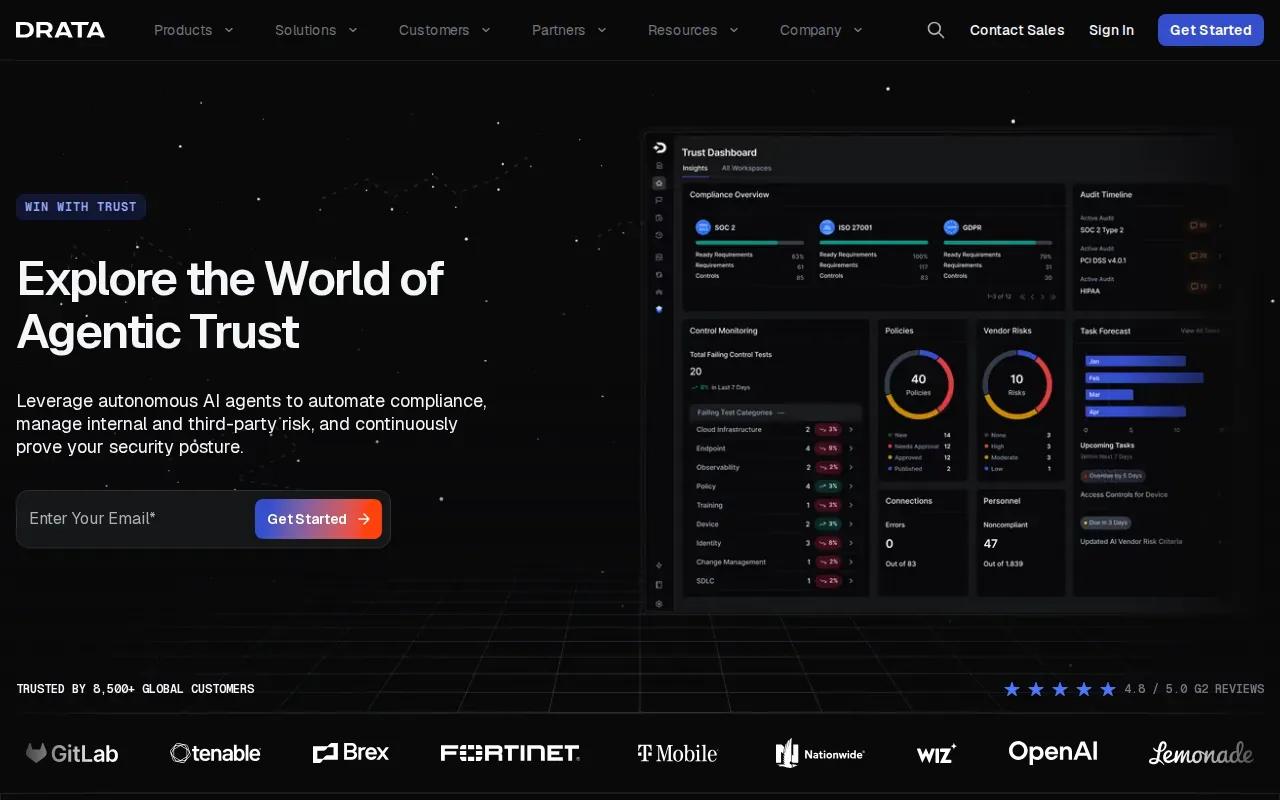Click the "Explore the World of Agentic Trust" heading

(x=230, y=305)
